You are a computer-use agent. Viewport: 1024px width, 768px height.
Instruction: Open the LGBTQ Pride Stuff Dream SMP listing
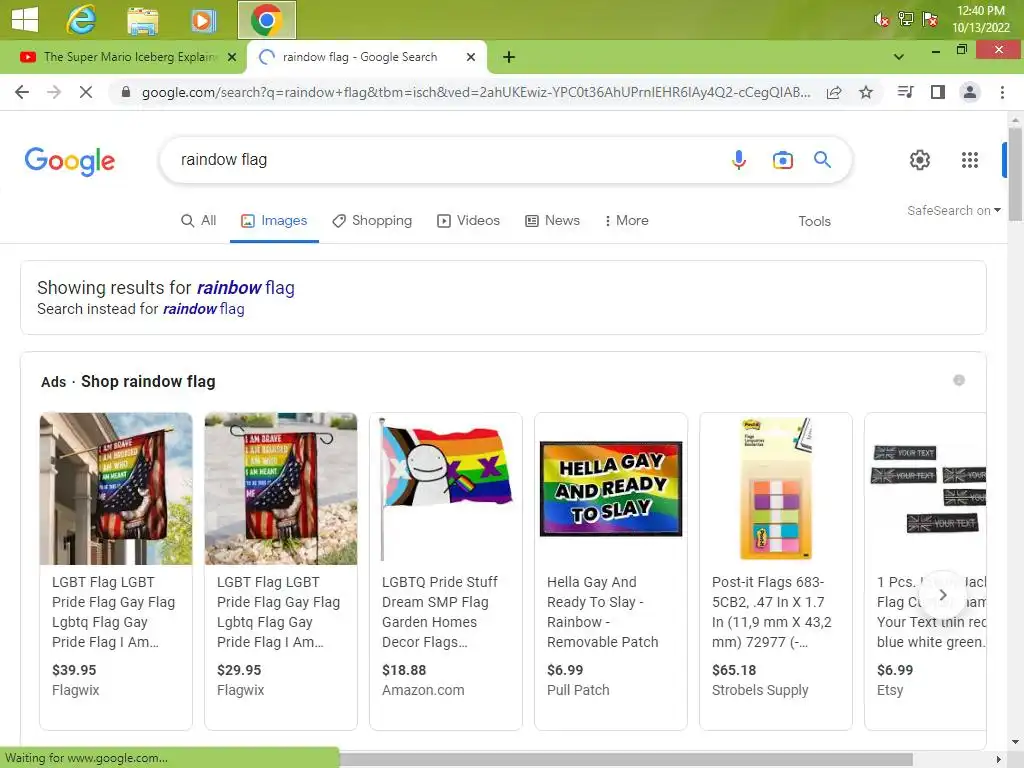(440, 612)
